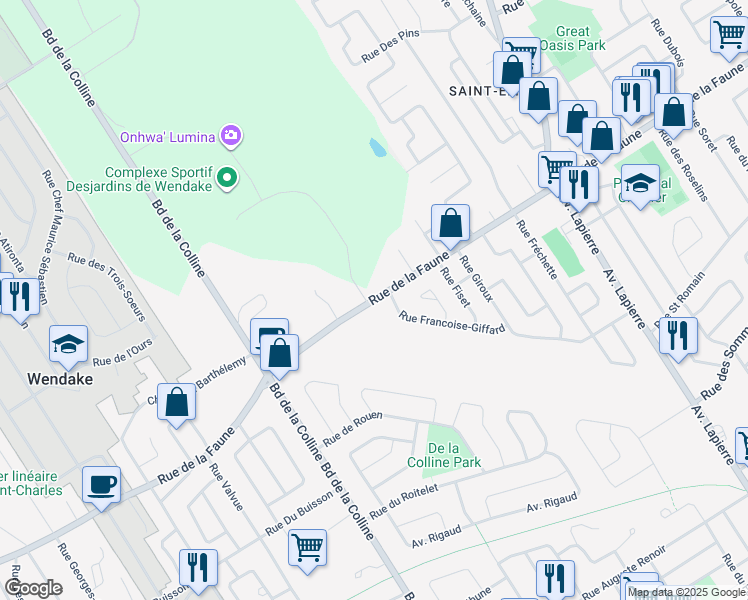Image resolution: width=748 pixels, height=600 pixels.
Task: Select the restaurant marker beside Rue Valvue
Action: 199,567
